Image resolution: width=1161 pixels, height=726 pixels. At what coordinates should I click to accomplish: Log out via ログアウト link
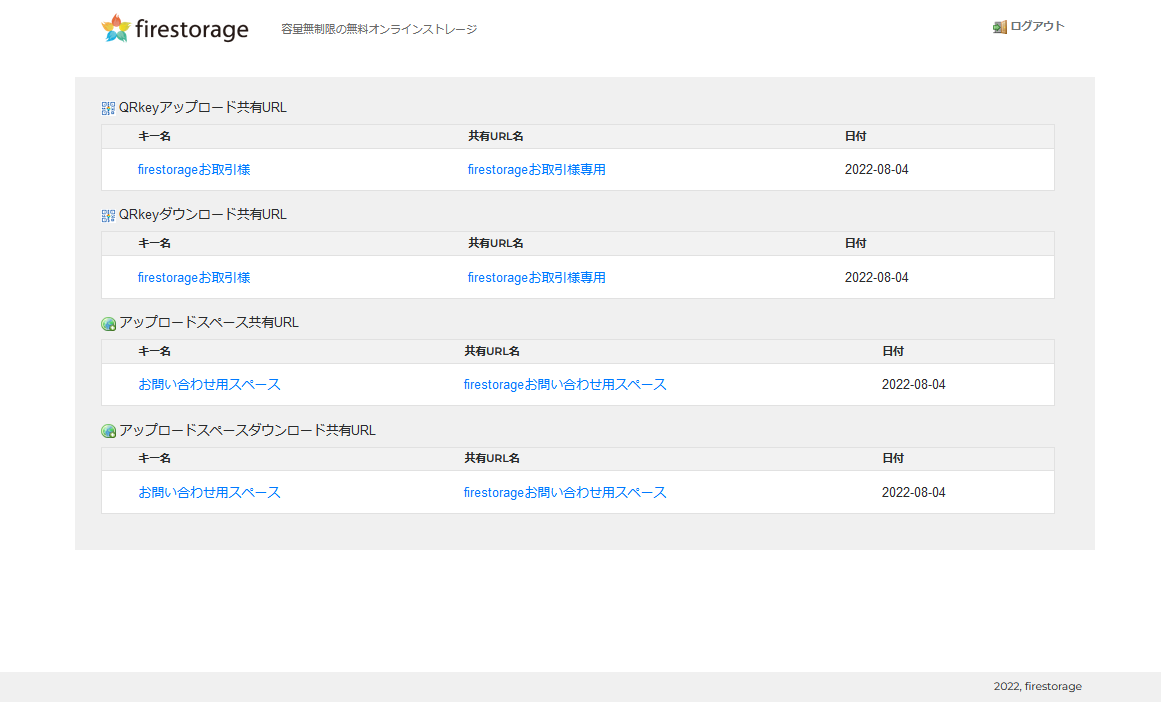tap(1037, 27)
